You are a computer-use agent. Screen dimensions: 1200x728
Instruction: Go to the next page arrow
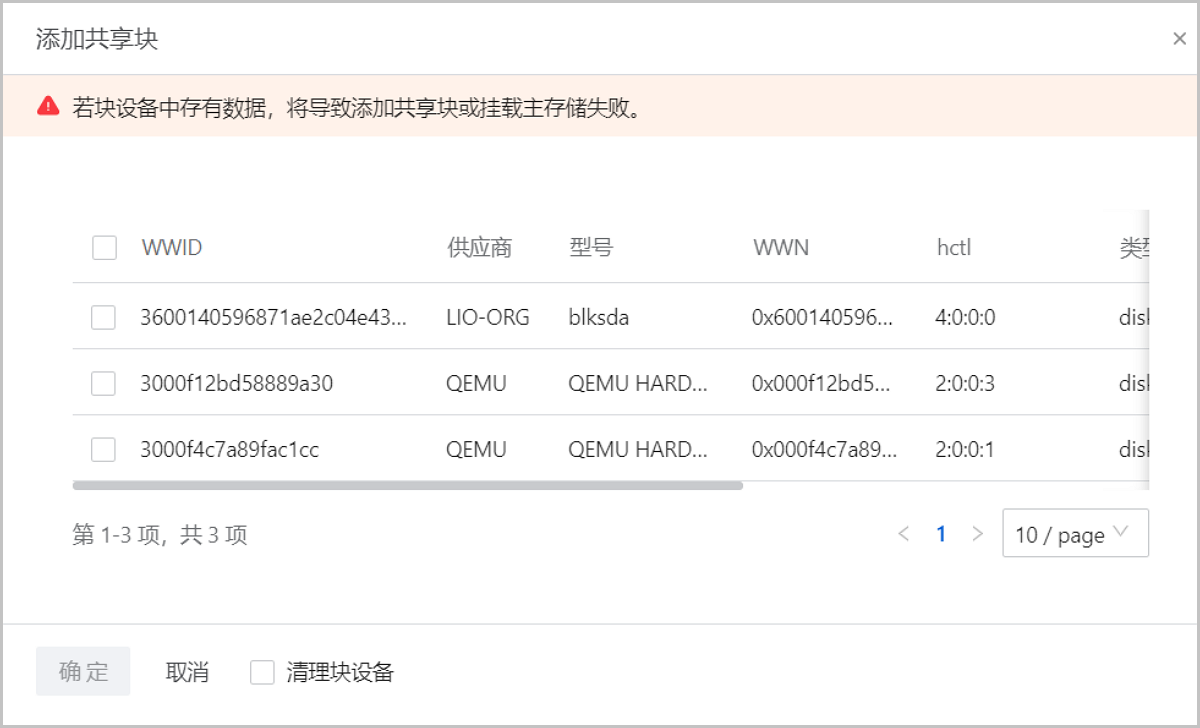[977, 534]
